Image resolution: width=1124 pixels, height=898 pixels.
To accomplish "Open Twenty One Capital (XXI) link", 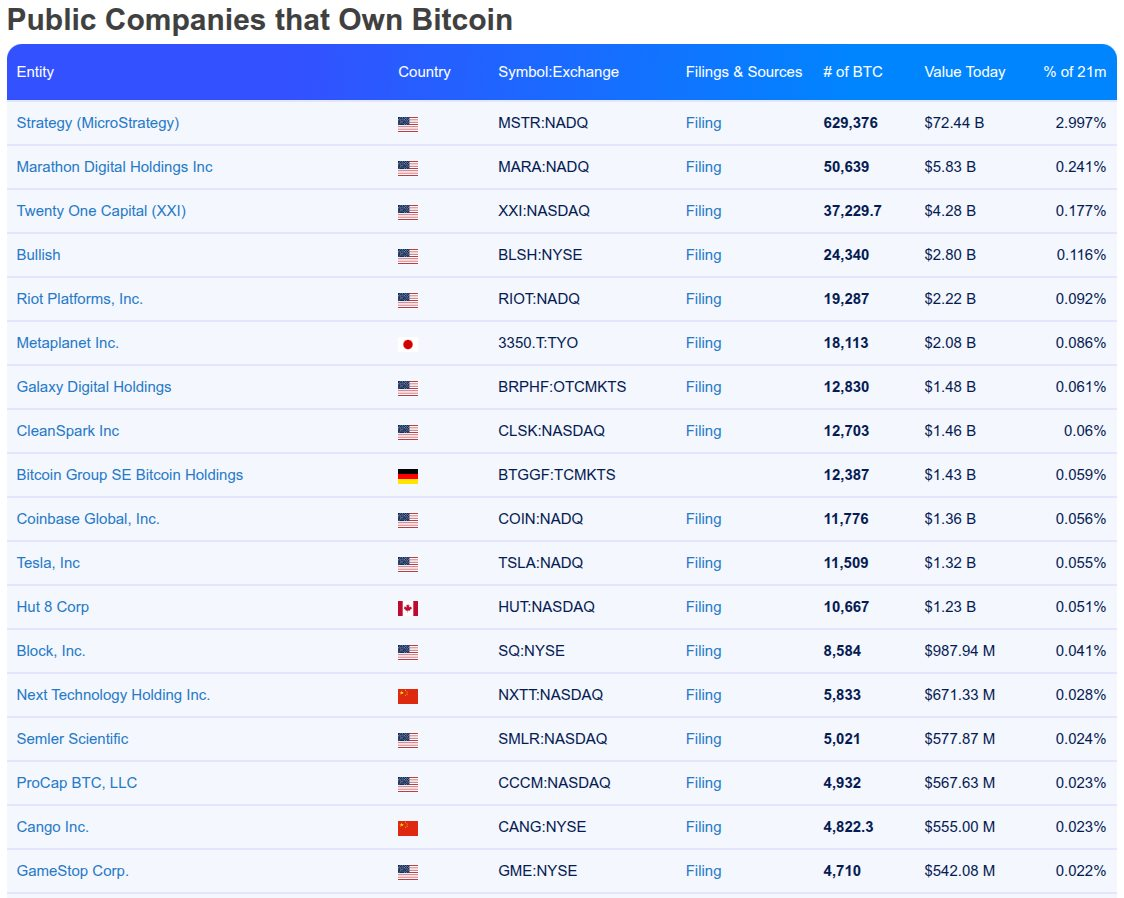I will click(101, 211).
